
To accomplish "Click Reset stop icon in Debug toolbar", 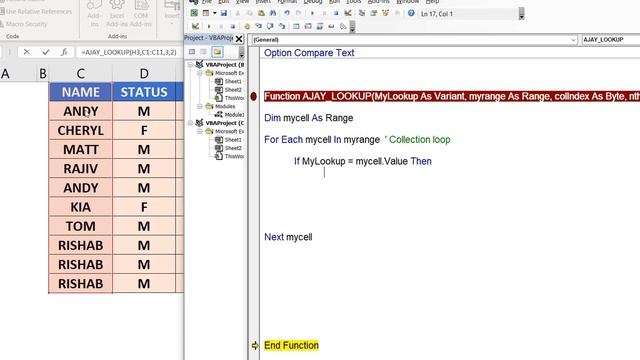I will pyautogui.click(x=233, y=27).
